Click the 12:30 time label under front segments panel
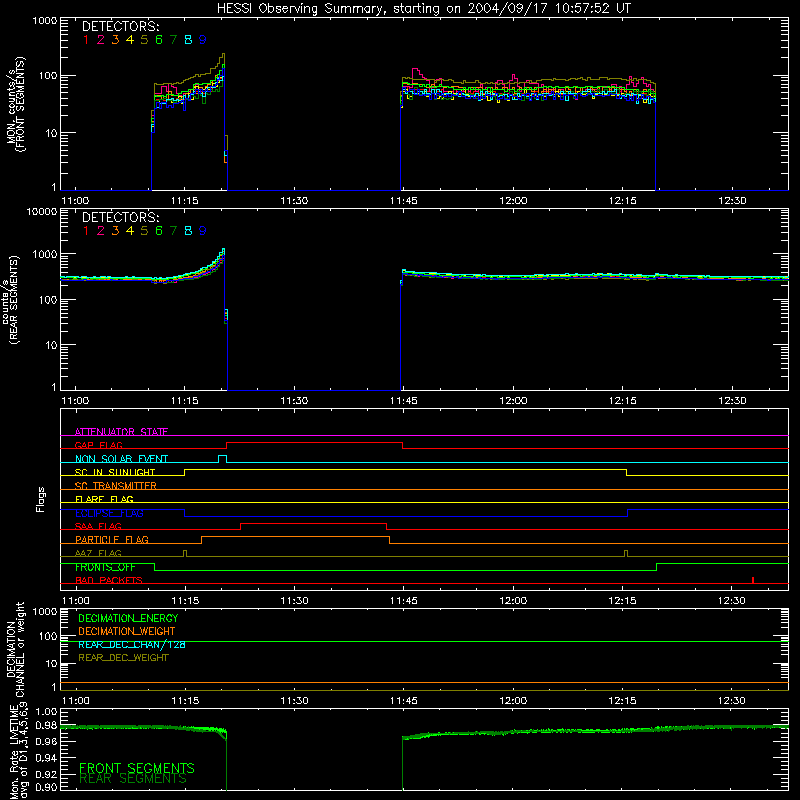The height and width of the screenshot is (800, 800). click(732, 201)
